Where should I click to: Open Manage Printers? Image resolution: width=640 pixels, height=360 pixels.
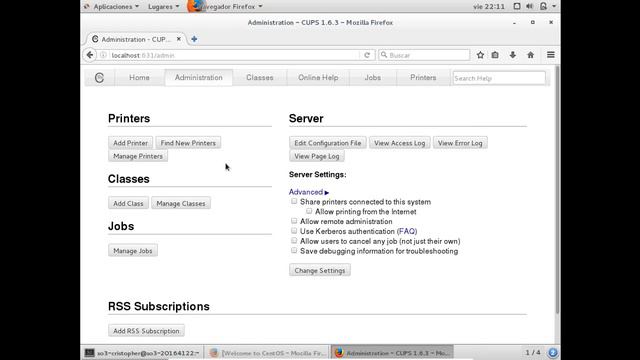pyautogui.click(x=138, y=156)
